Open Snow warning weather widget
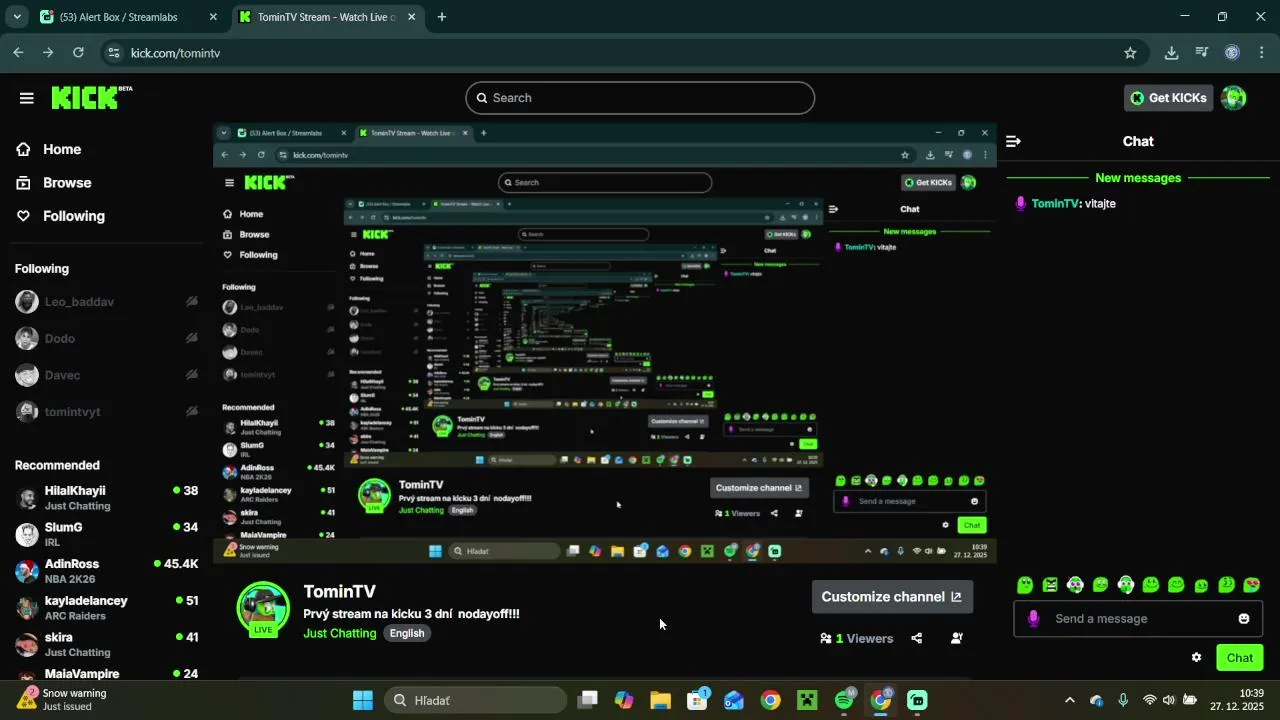This screenshot has height=720, width=1280. [x=62, y=700]
